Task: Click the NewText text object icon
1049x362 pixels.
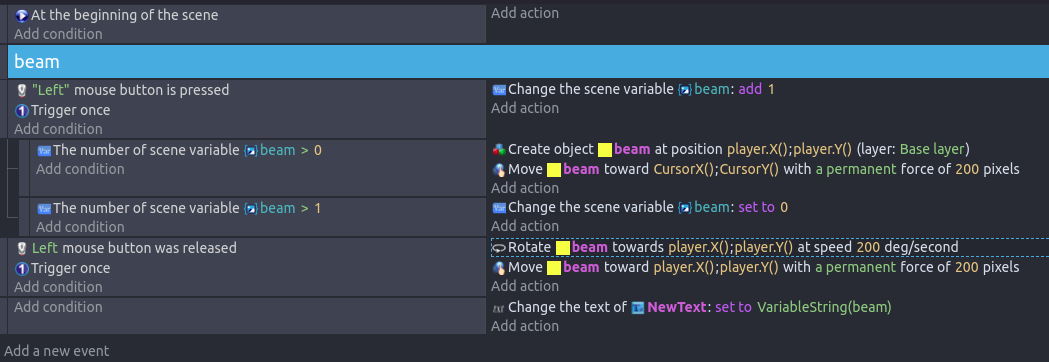Action: click(638, 308)
